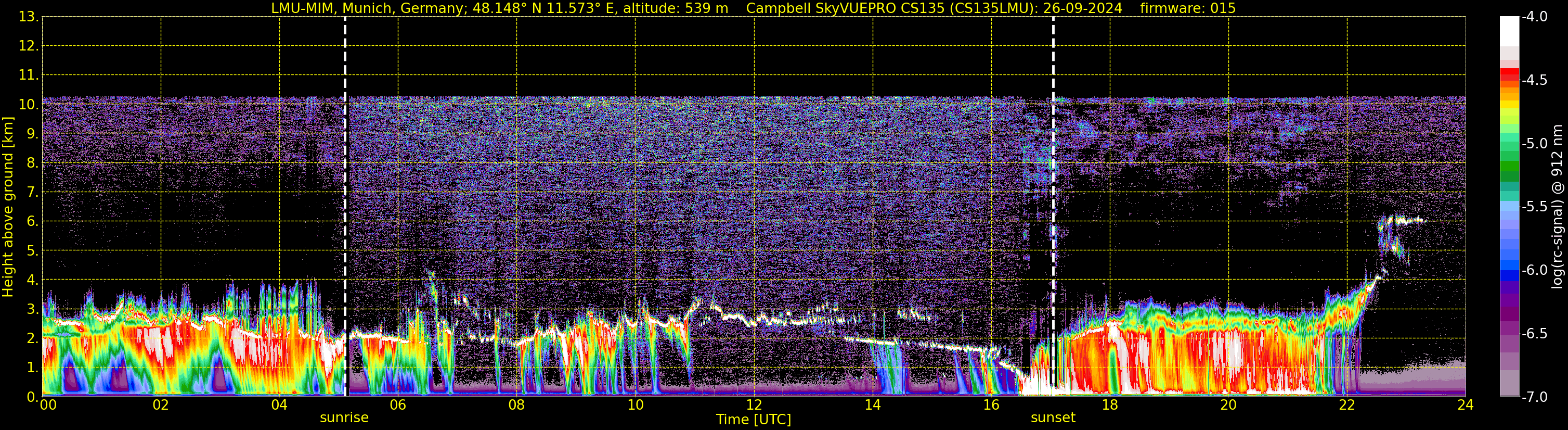Click the 16 time axis tick label

coord(992,405)
